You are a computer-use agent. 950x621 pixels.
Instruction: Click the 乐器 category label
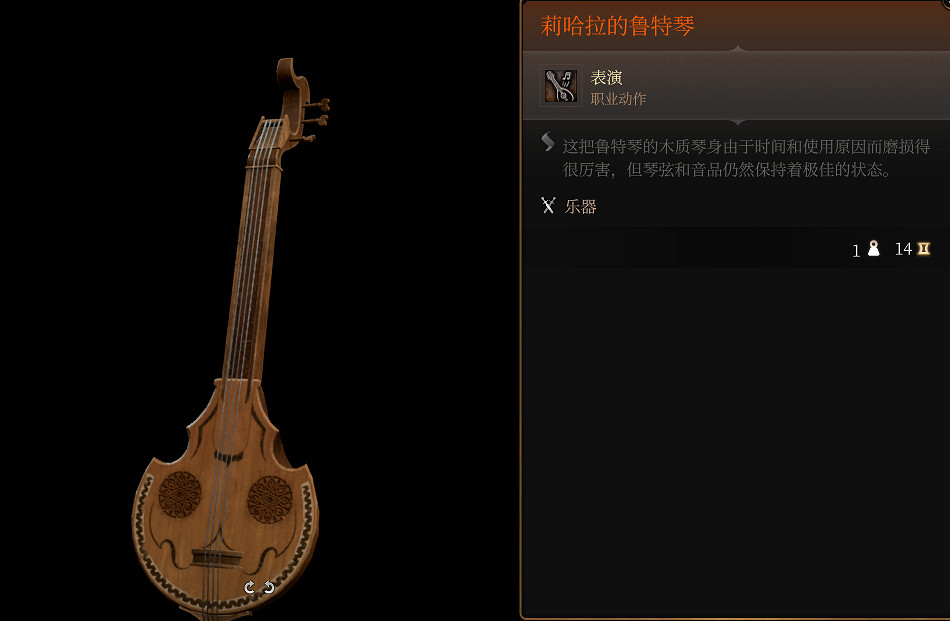tap(580, 207)
